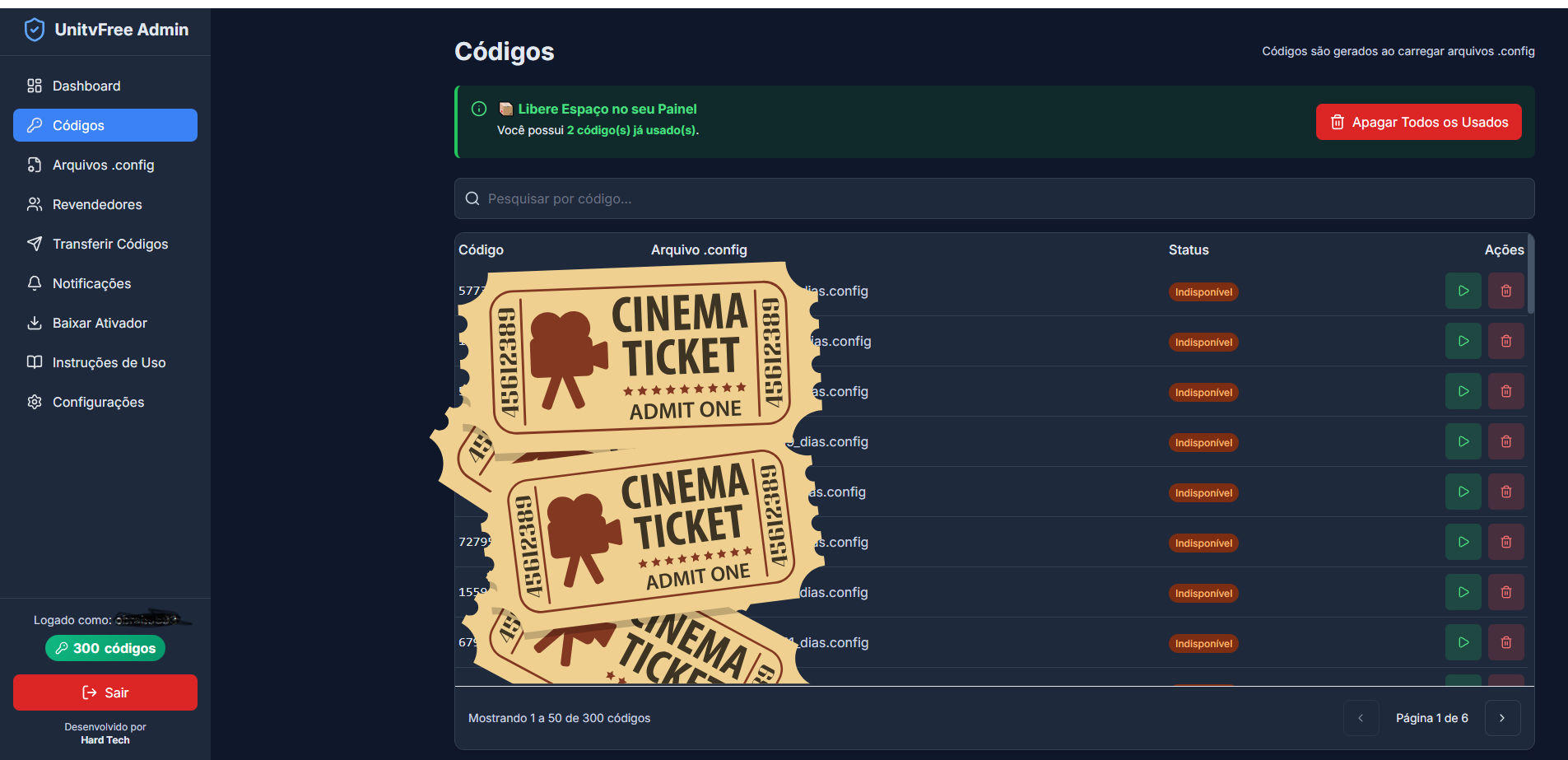
Task: Click the play icon in the second row
Action: point(1463,341)
